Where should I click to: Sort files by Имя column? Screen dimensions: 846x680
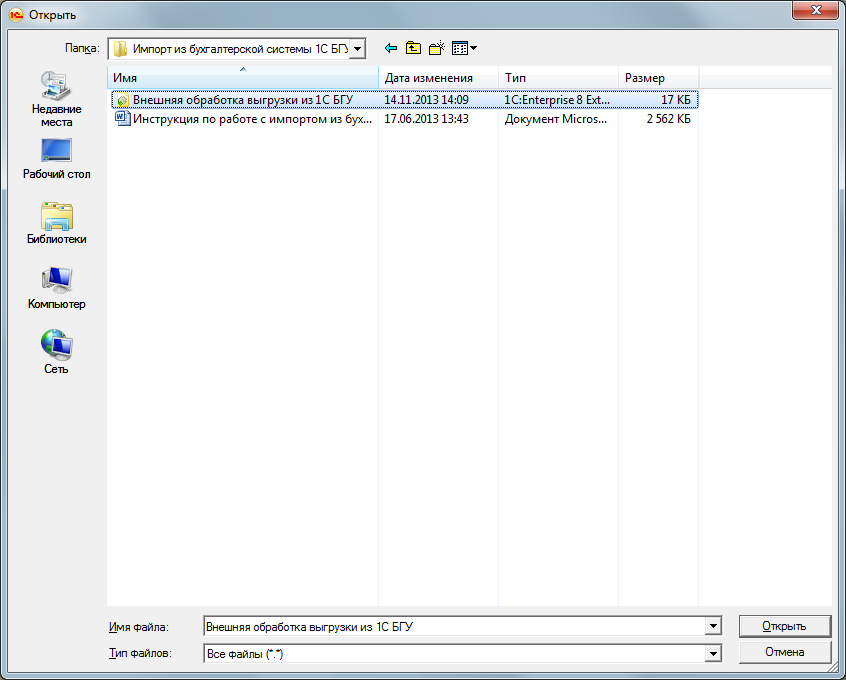(x=243, y=78)
